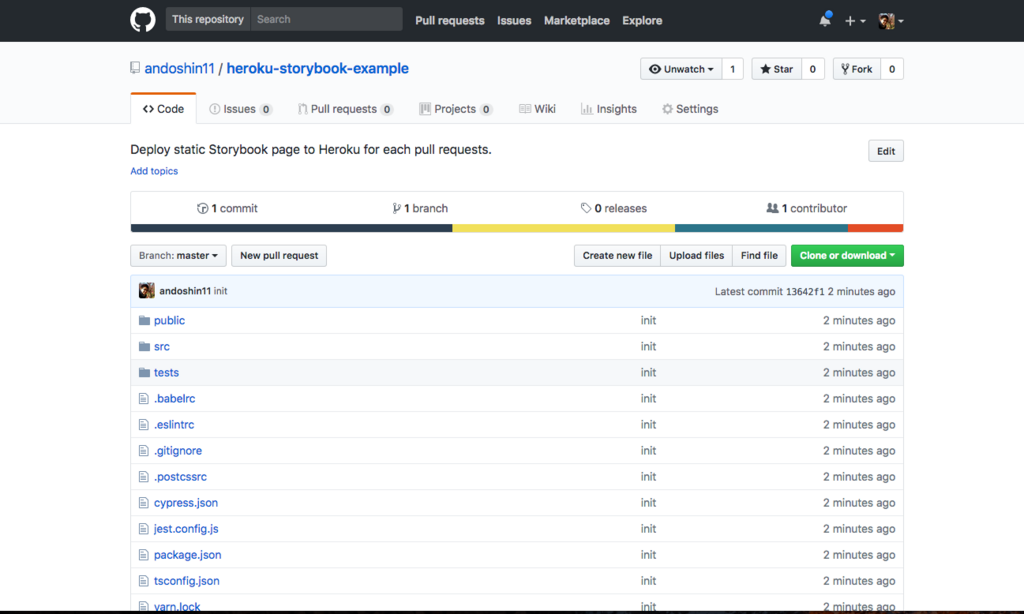Image resolution: width=1024 pixels, height=614 pixels.
Task: Open the user avatar menu
Action: click(891, 21)
